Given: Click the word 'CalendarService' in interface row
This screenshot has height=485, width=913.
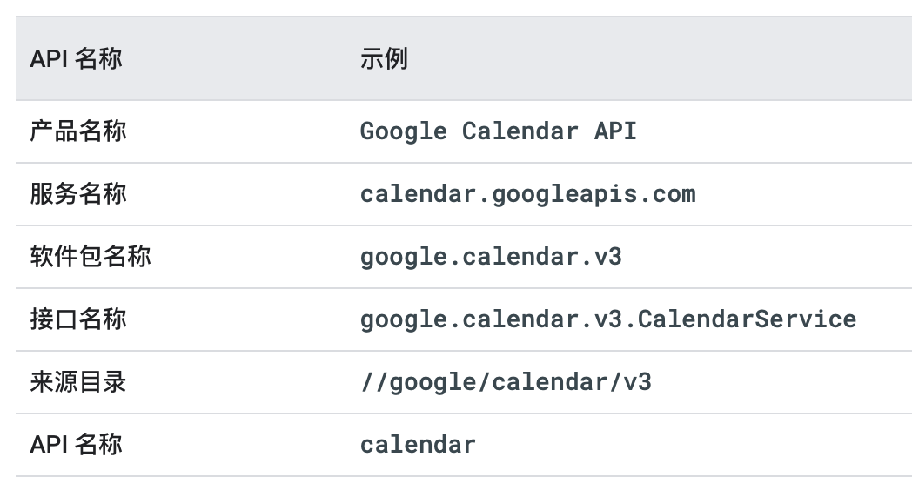Looking at the screenshot, I should [747, 319].
